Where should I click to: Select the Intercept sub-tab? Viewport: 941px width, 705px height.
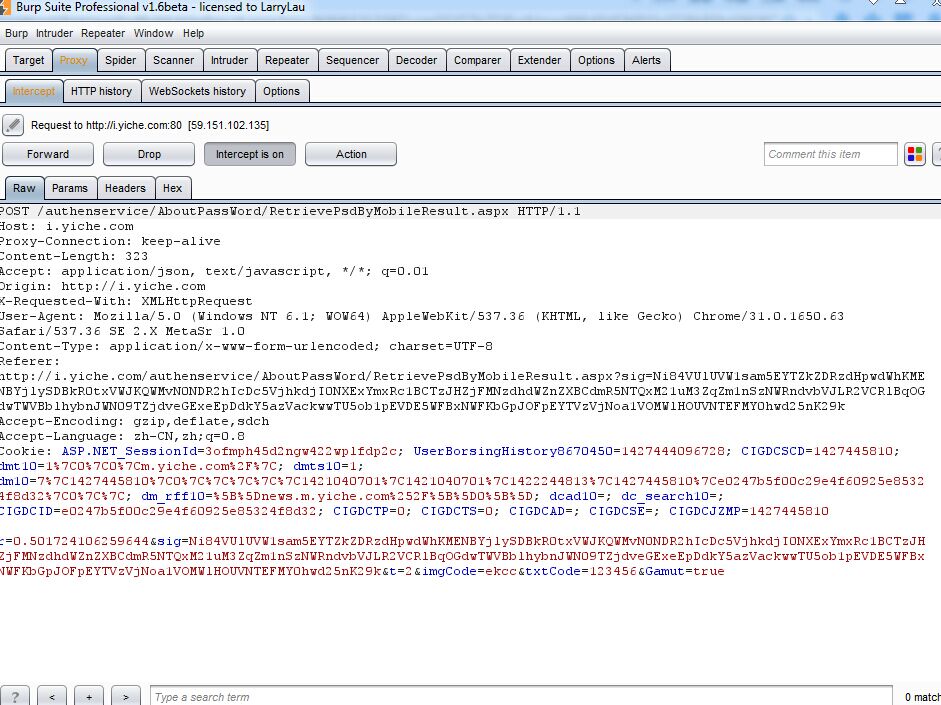click(x=34, y=91)
